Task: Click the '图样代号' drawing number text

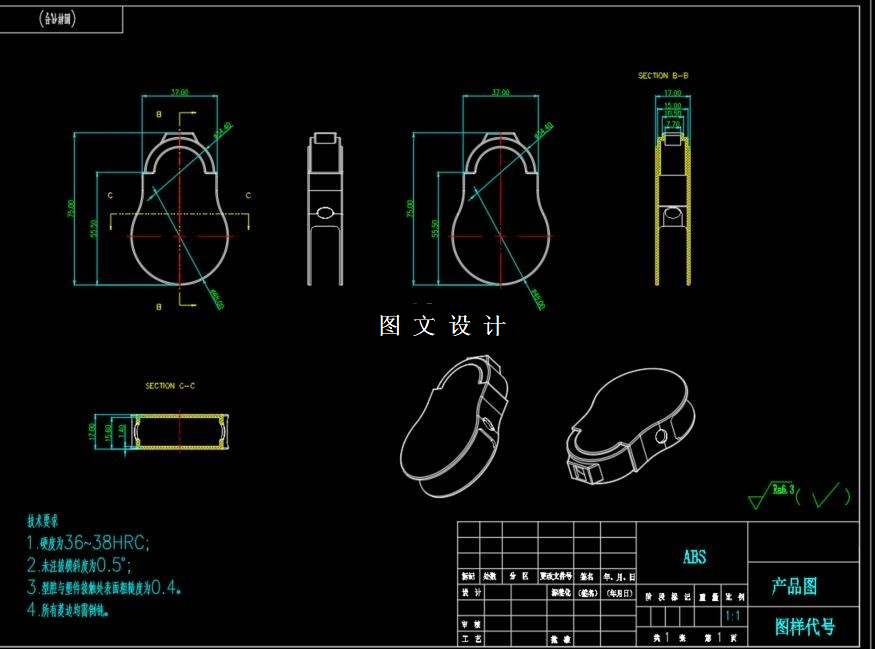Action: 805,627
